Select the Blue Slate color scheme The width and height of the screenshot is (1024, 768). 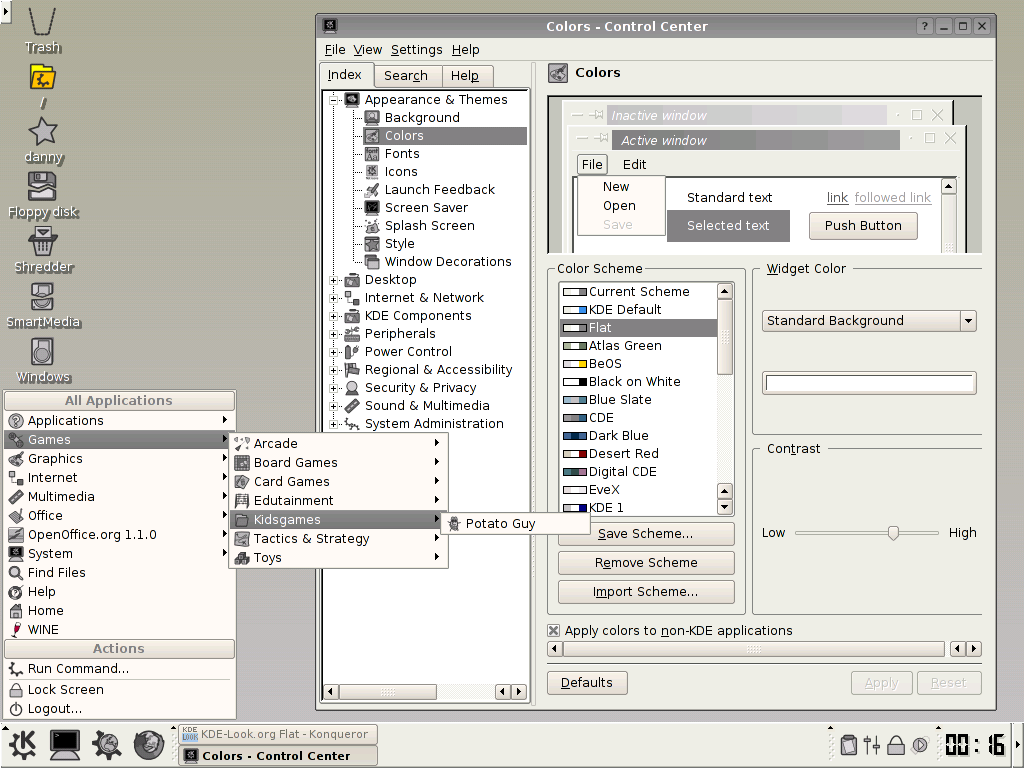coord(638,400)
